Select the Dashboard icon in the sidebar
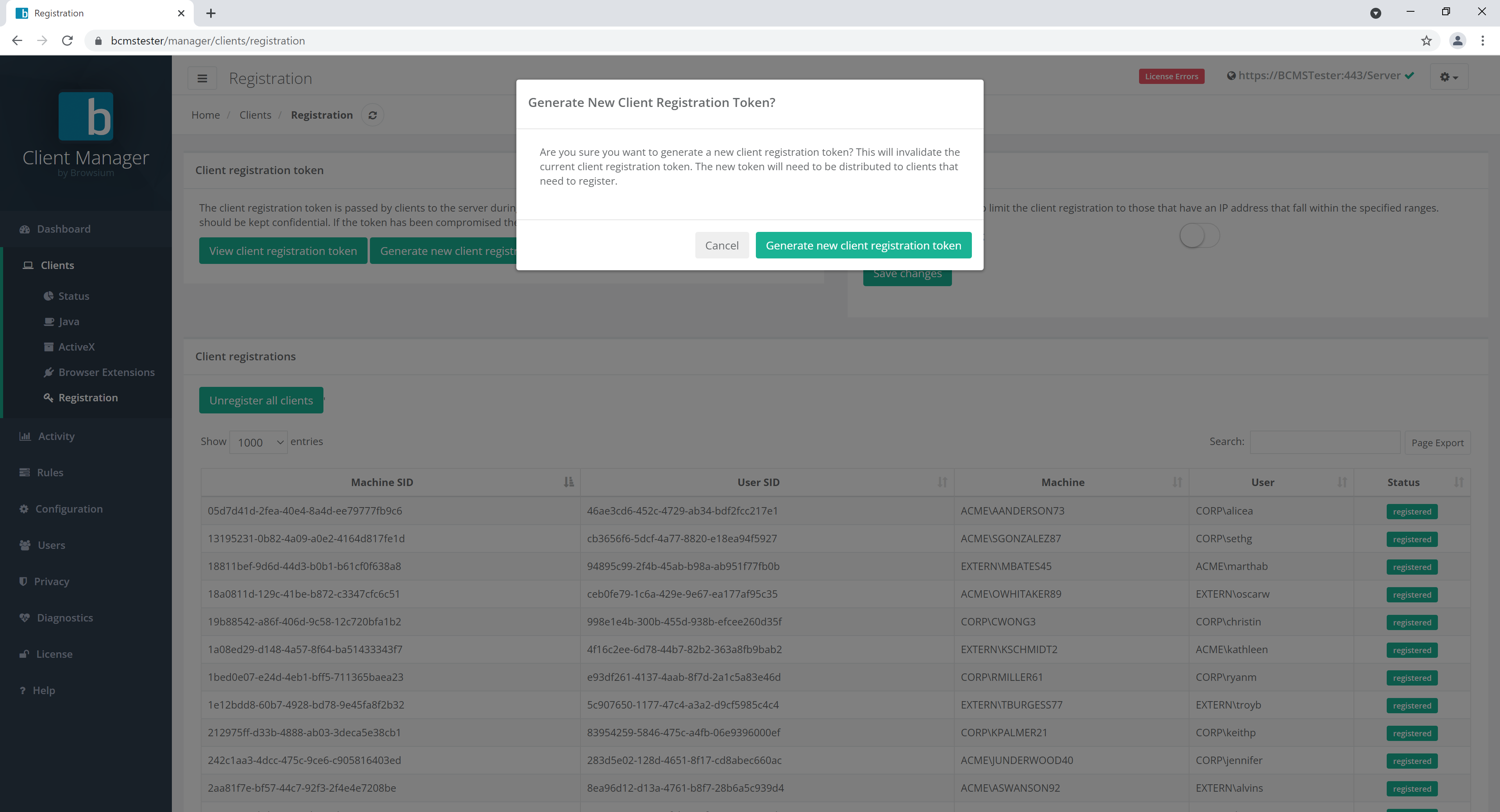The height and width of the screenshot is (812, 1500). (25, 229)
